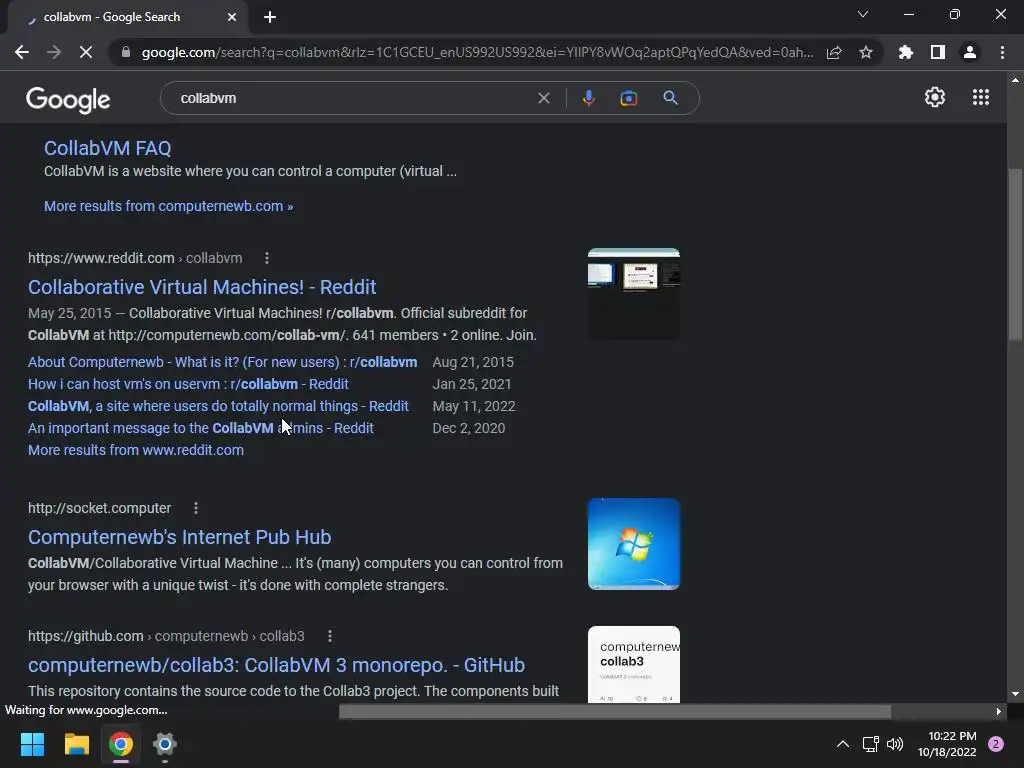Go back to the previous page
This screenshot has width=1024, height=768.
coord(22,52)
